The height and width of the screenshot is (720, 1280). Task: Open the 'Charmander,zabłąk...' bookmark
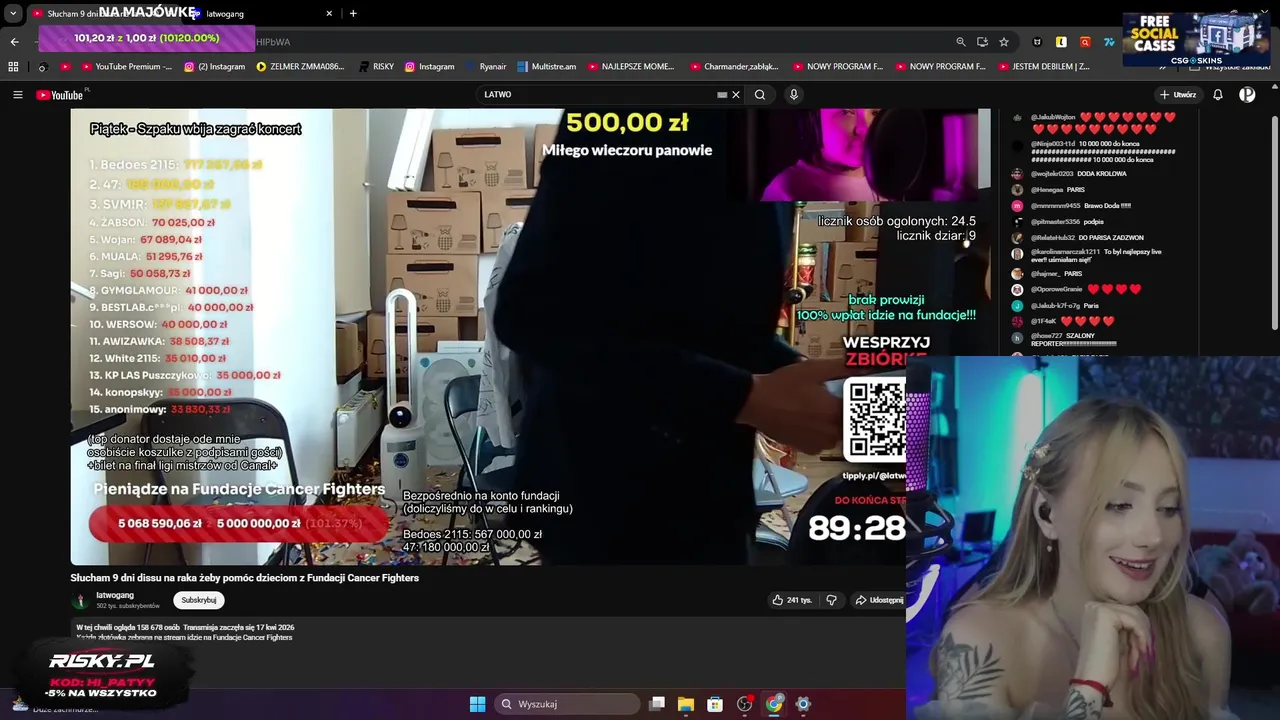point(734,66)
